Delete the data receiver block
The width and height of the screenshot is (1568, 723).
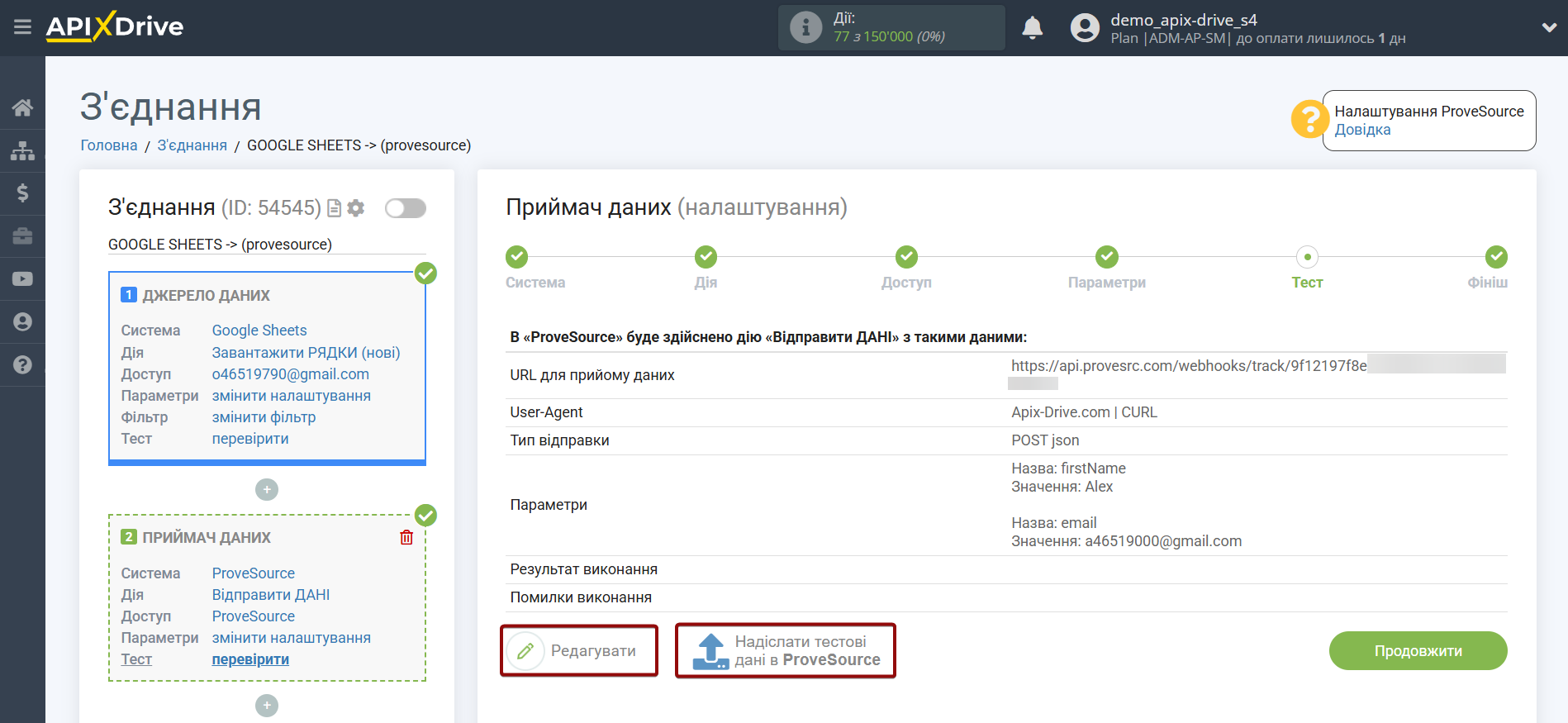tap(406, 538)
